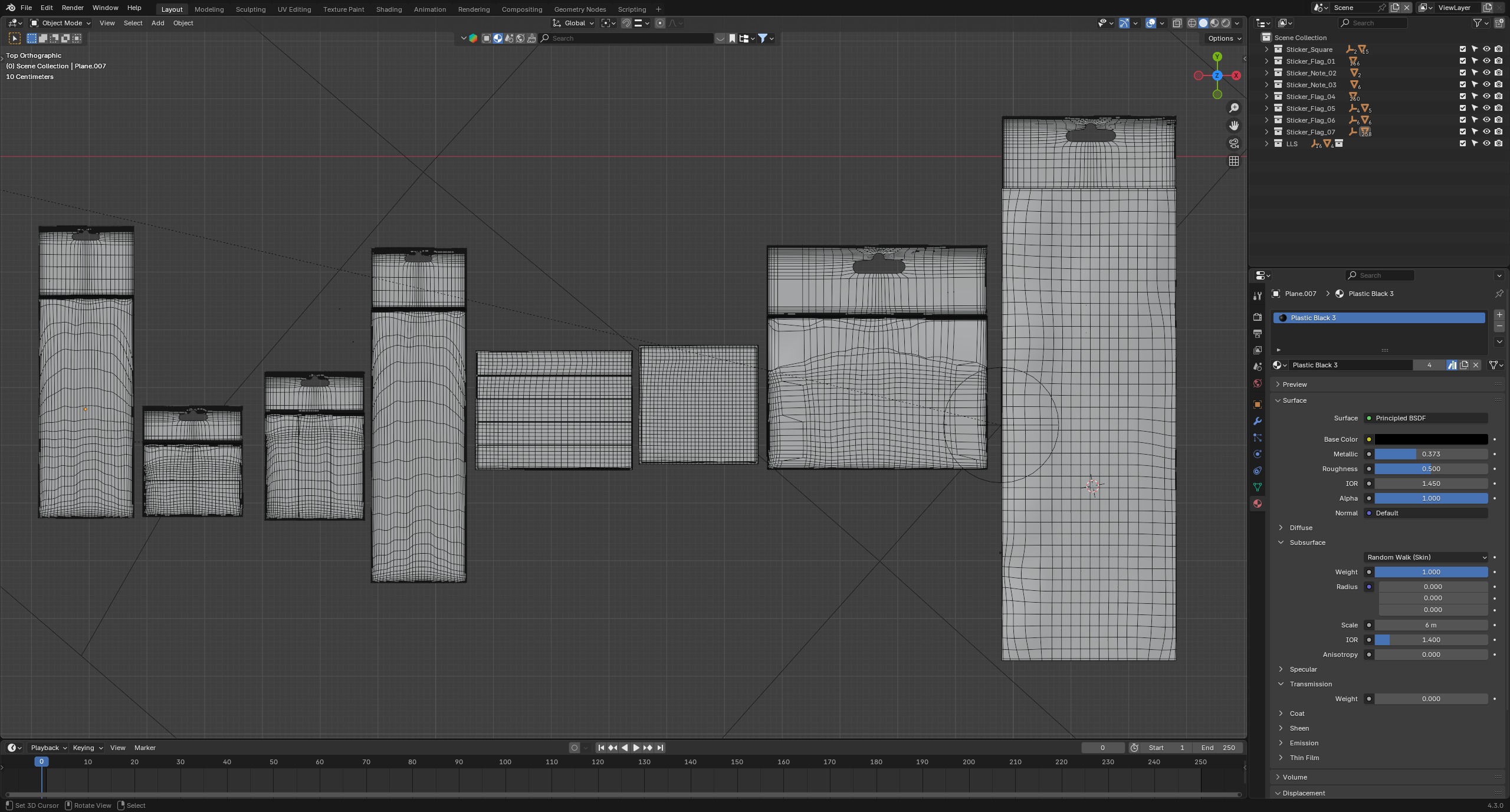Click the X axis on navigation gizmo
The height and width of the screenshot is (812, 1510).
(1236, 75)
